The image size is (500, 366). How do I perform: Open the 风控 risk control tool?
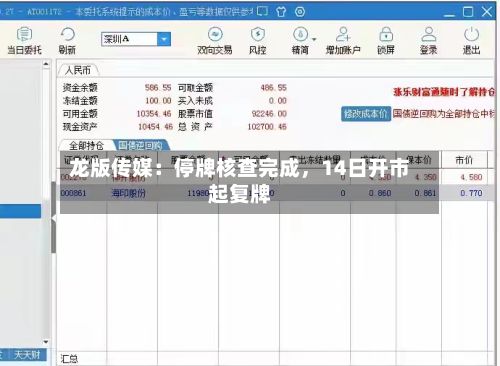(257, 41)
